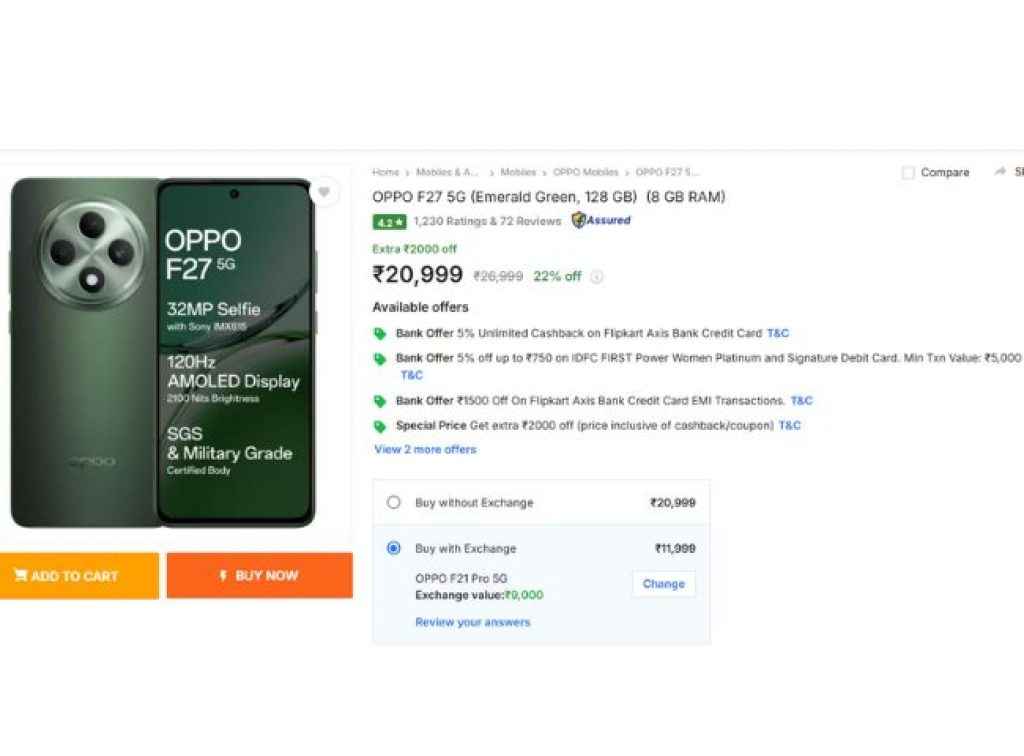Open Review your answers link
Screen dimensions: 1024x756
472,621
